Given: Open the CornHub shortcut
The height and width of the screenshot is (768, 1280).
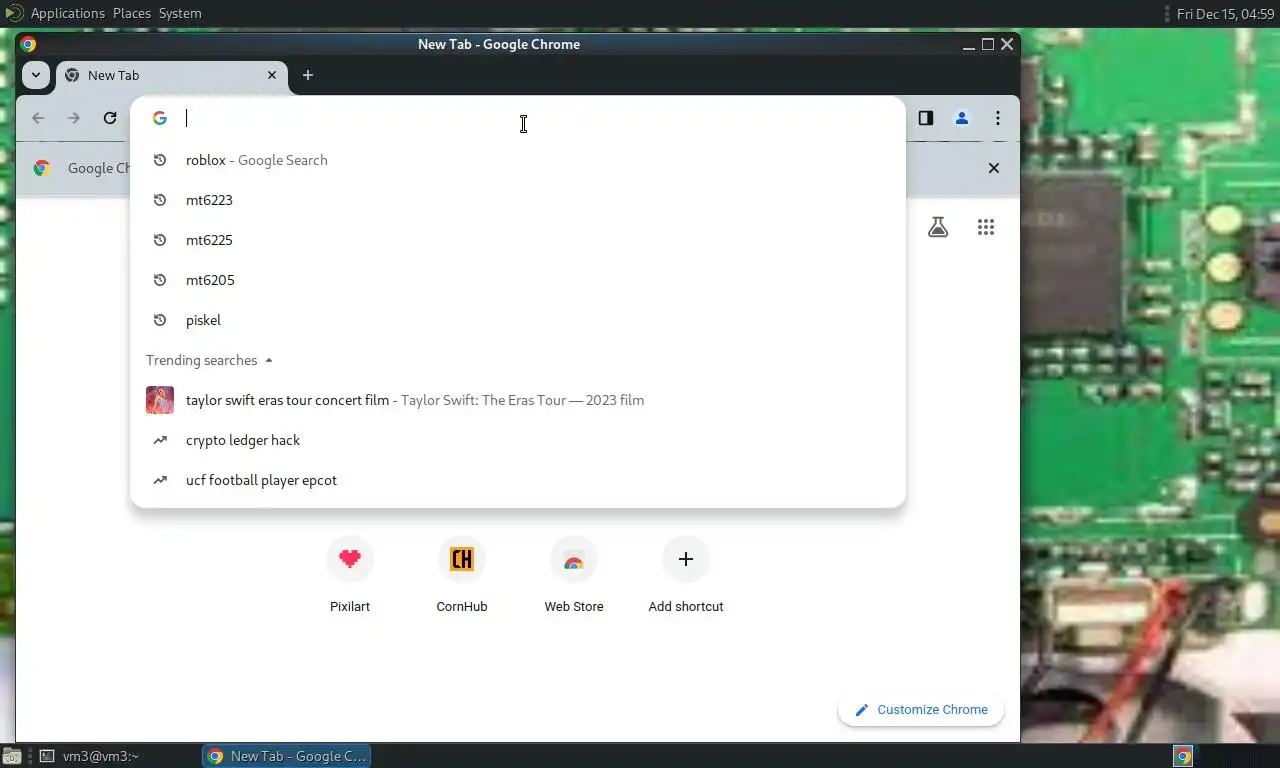Looking at the screenshot, I should pyautogui.click(x=462, y=575).
